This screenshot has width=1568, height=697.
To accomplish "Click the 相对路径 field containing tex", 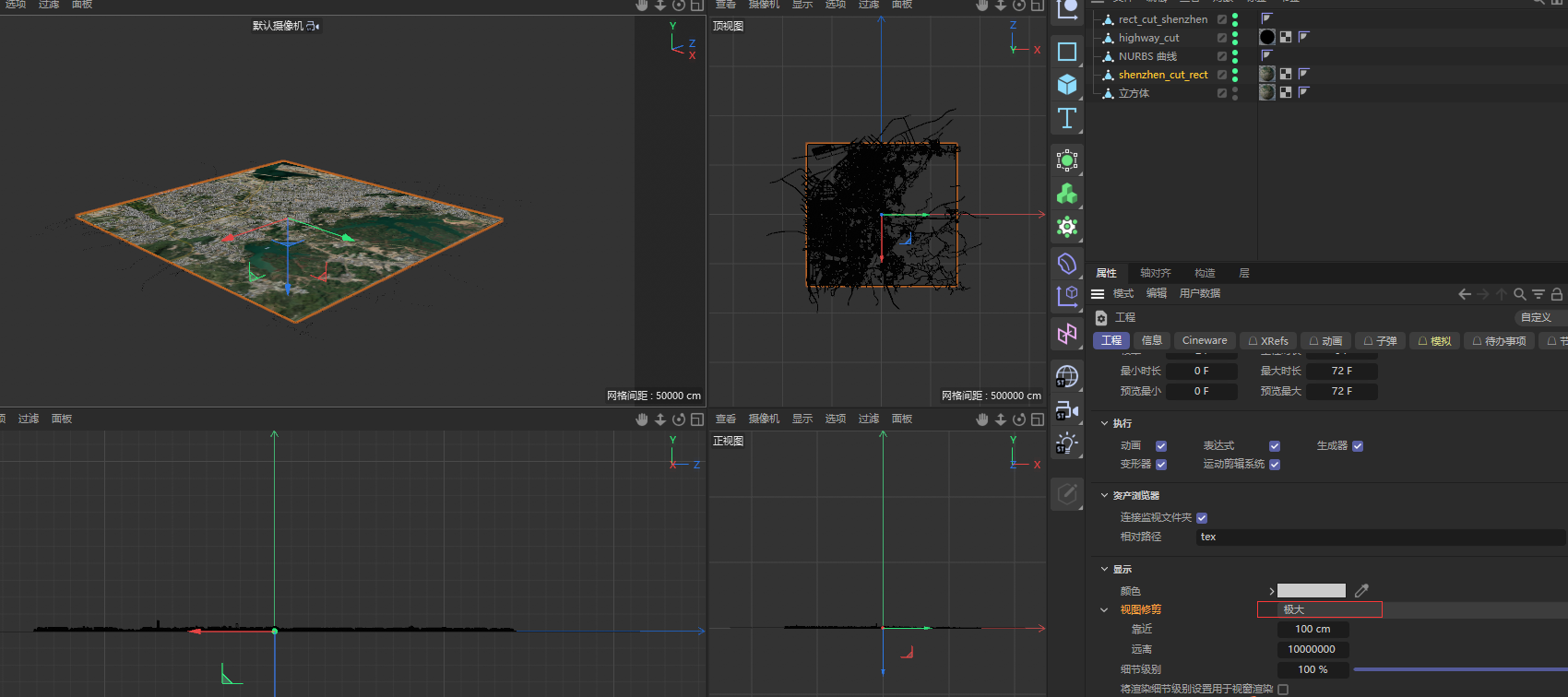I will click(1382, 537).
